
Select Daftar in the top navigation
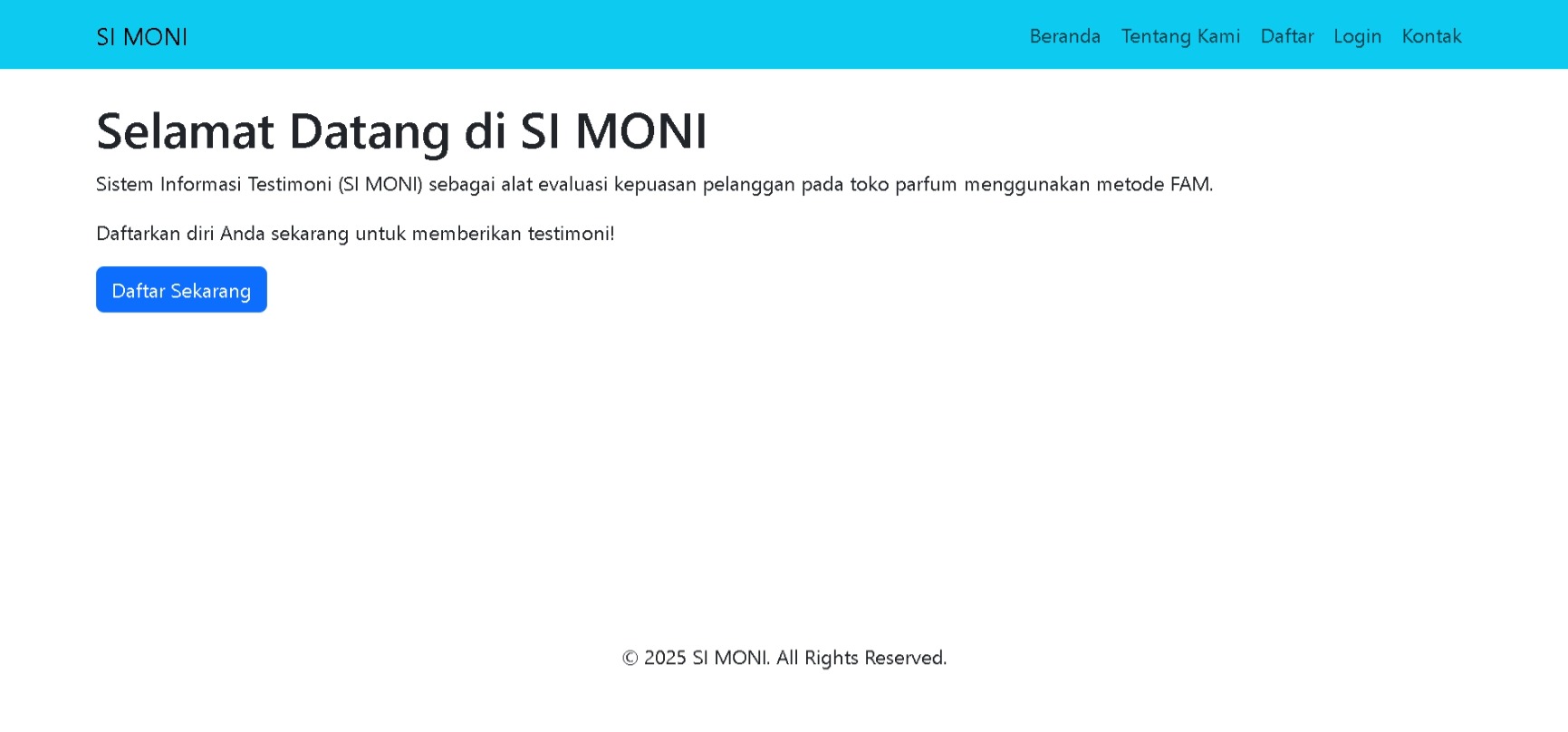coord(1286,36)
